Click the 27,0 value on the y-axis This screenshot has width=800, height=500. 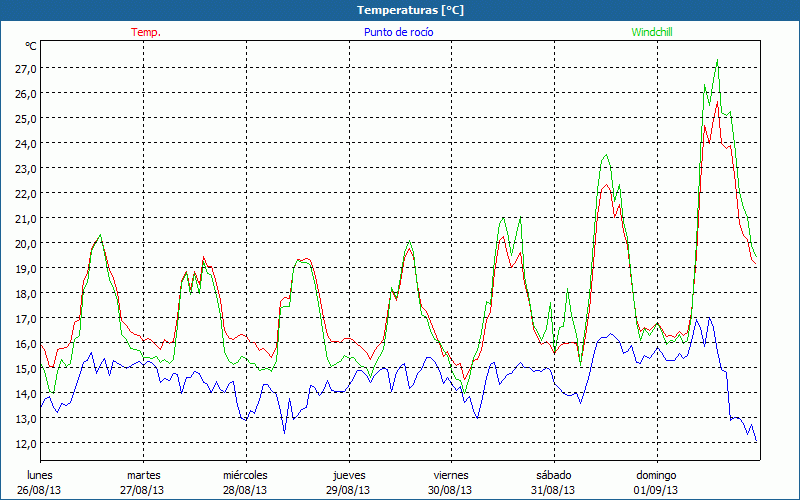[25, 68]
